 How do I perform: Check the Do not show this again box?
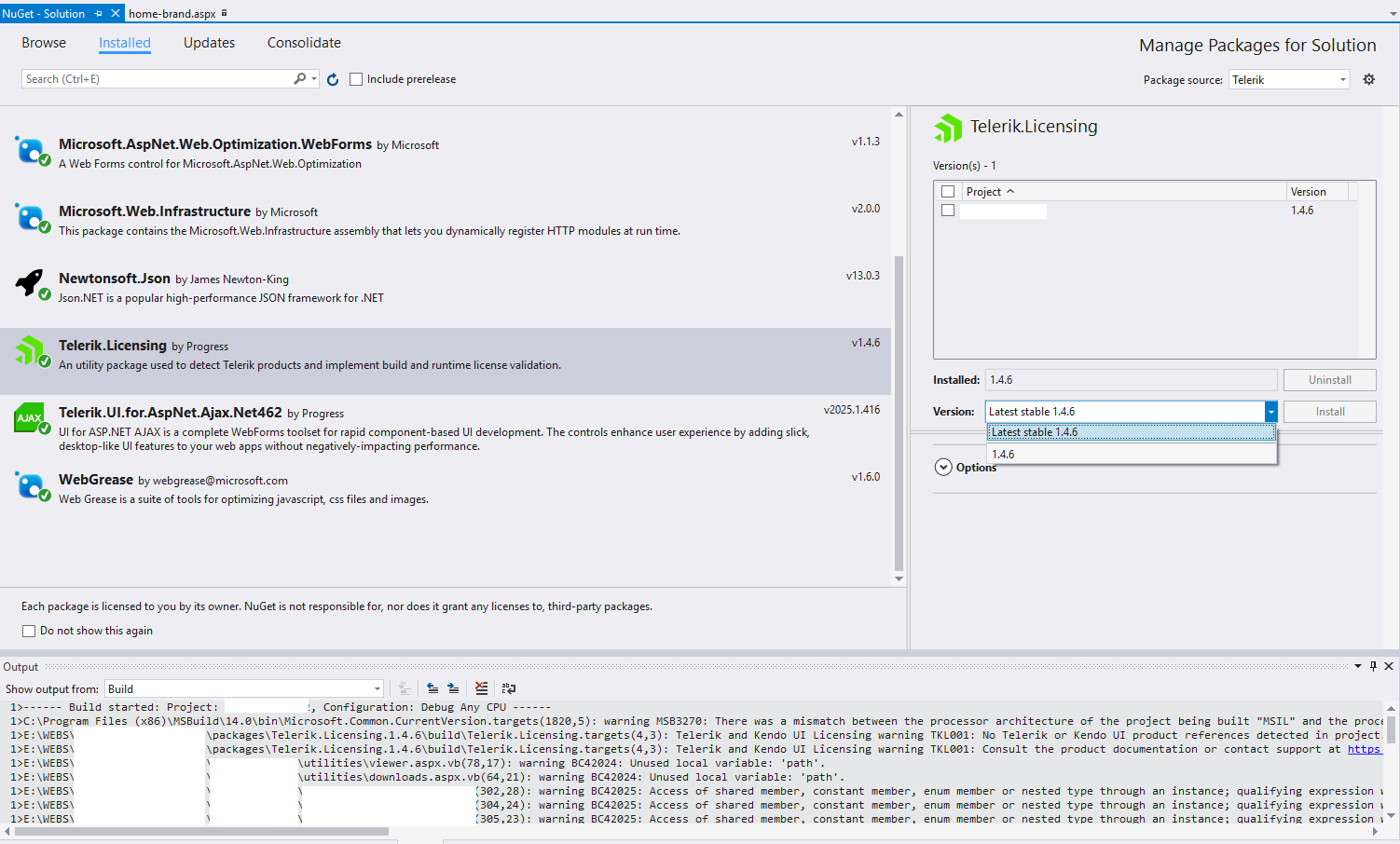[29, 631]
